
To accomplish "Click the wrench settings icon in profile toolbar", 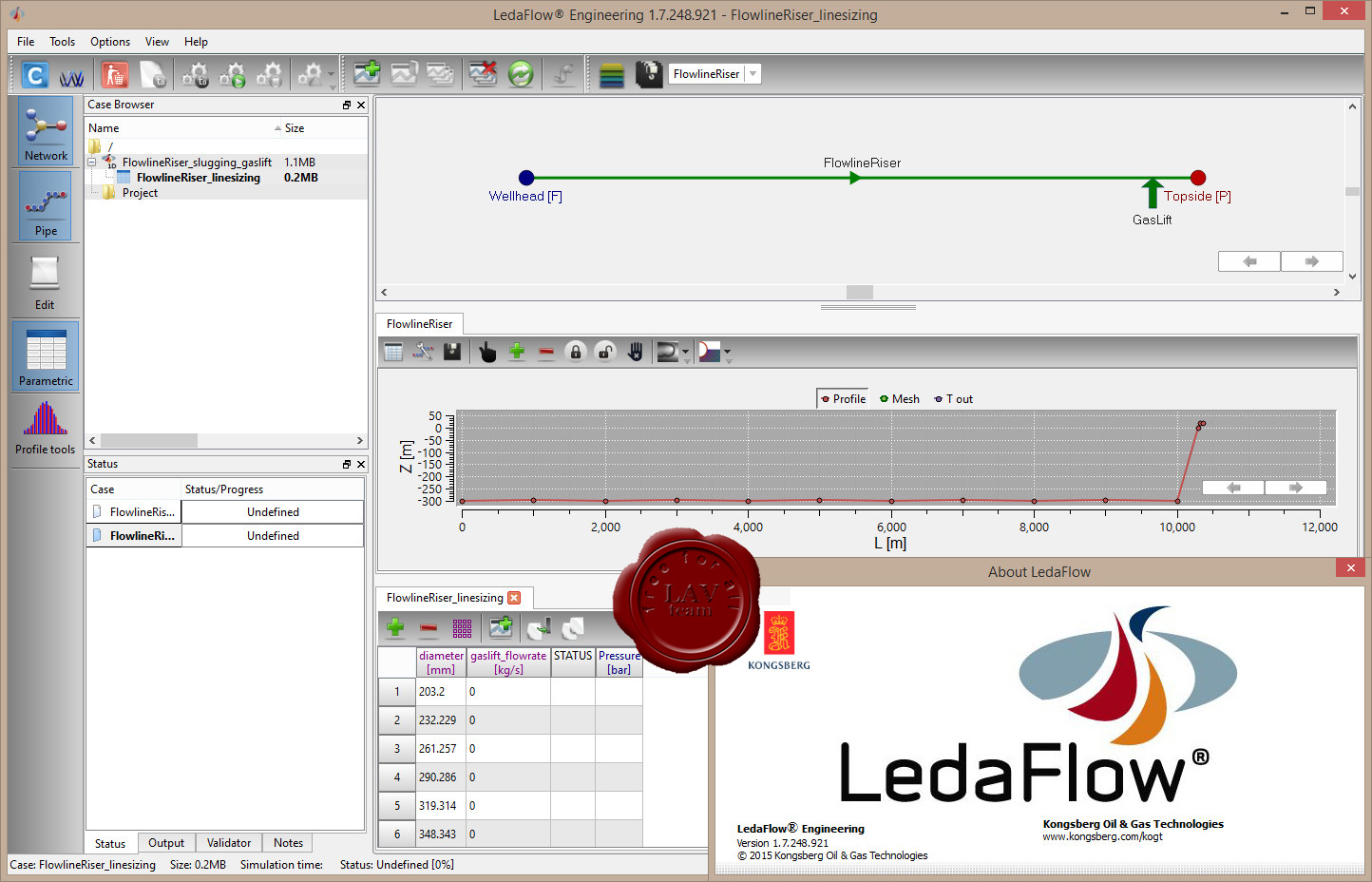I will tap(423, 352).
